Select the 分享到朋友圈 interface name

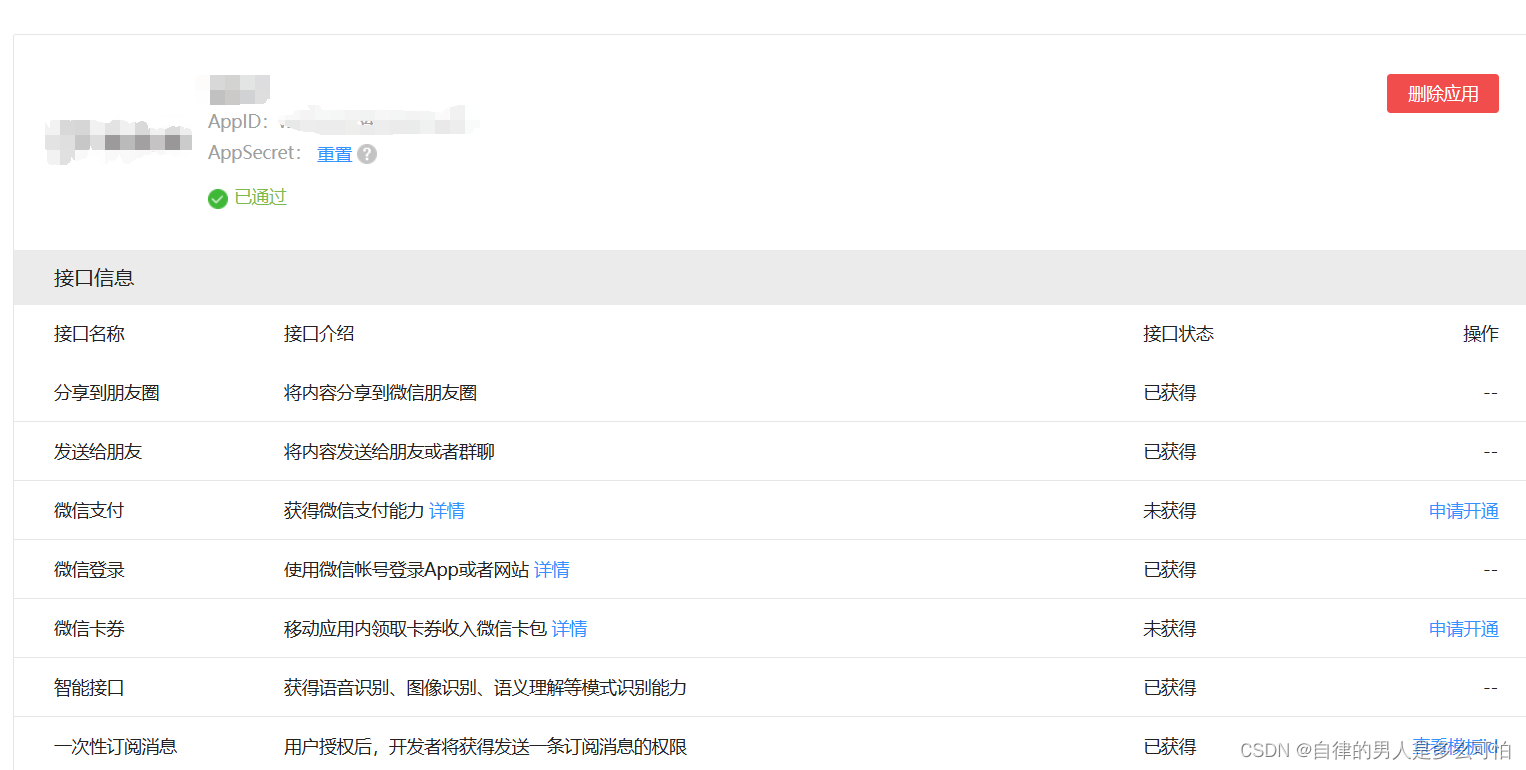107,393
